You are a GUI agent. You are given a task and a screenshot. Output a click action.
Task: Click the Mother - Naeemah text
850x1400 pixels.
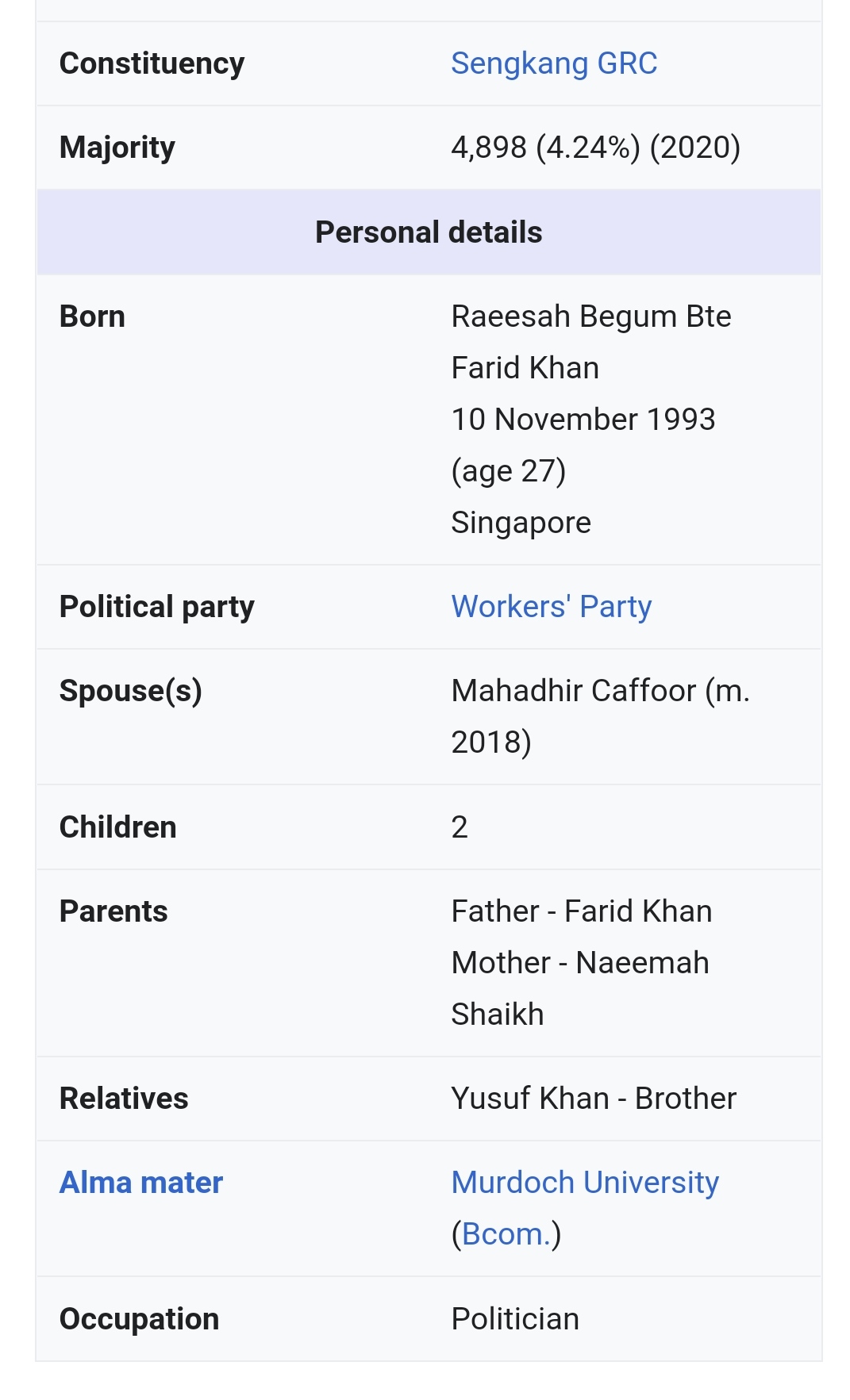580,963
